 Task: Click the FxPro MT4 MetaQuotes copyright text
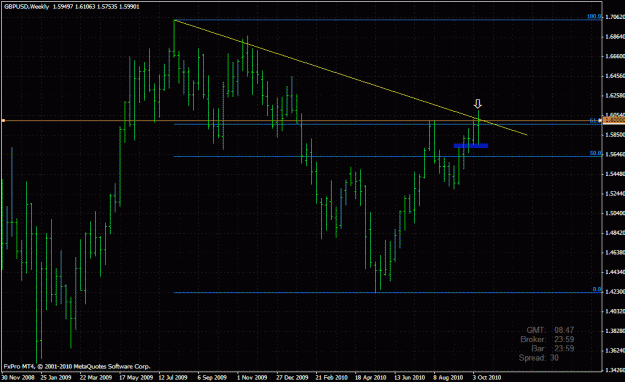[x=77, y=366]
